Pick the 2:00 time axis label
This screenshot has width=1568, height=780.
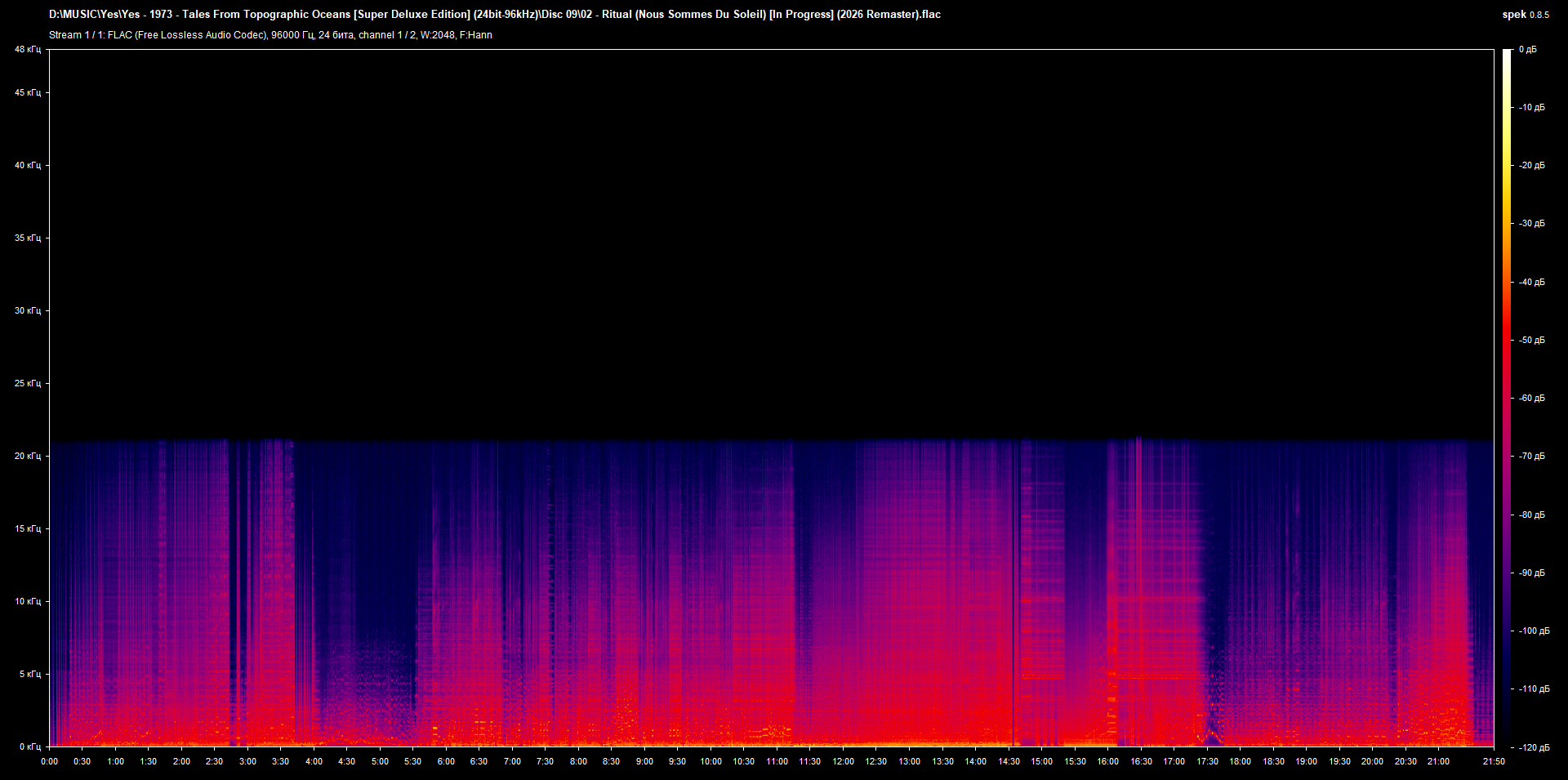coord(182,761)
